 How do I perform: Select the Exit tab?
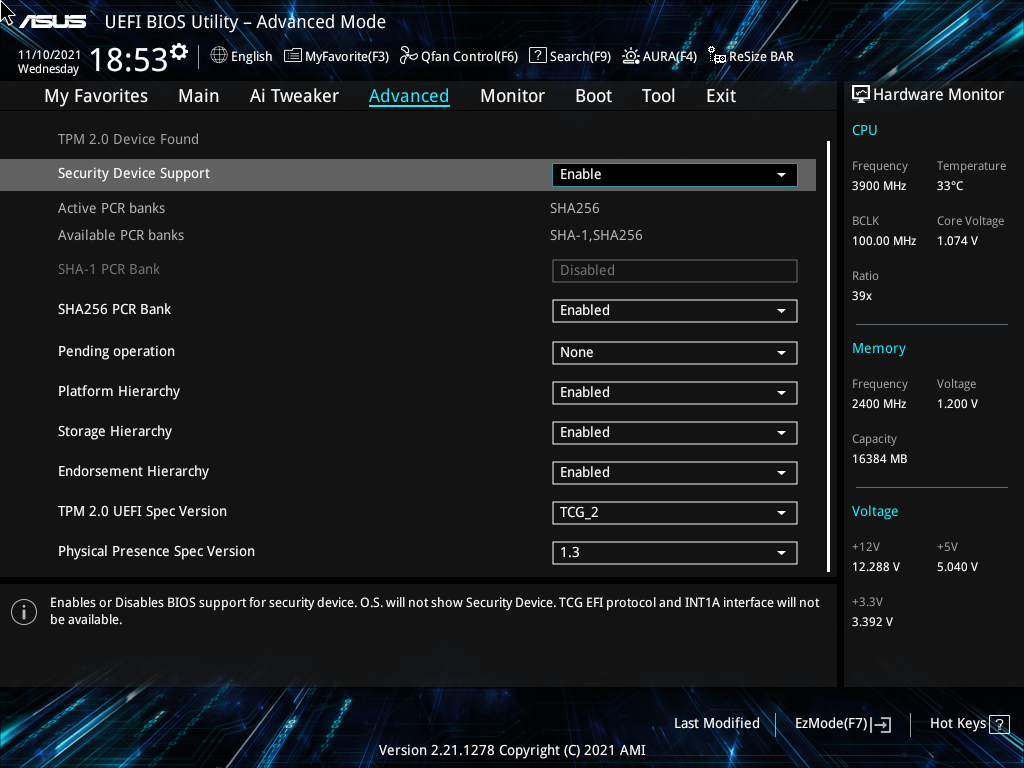tap(721, 96)
